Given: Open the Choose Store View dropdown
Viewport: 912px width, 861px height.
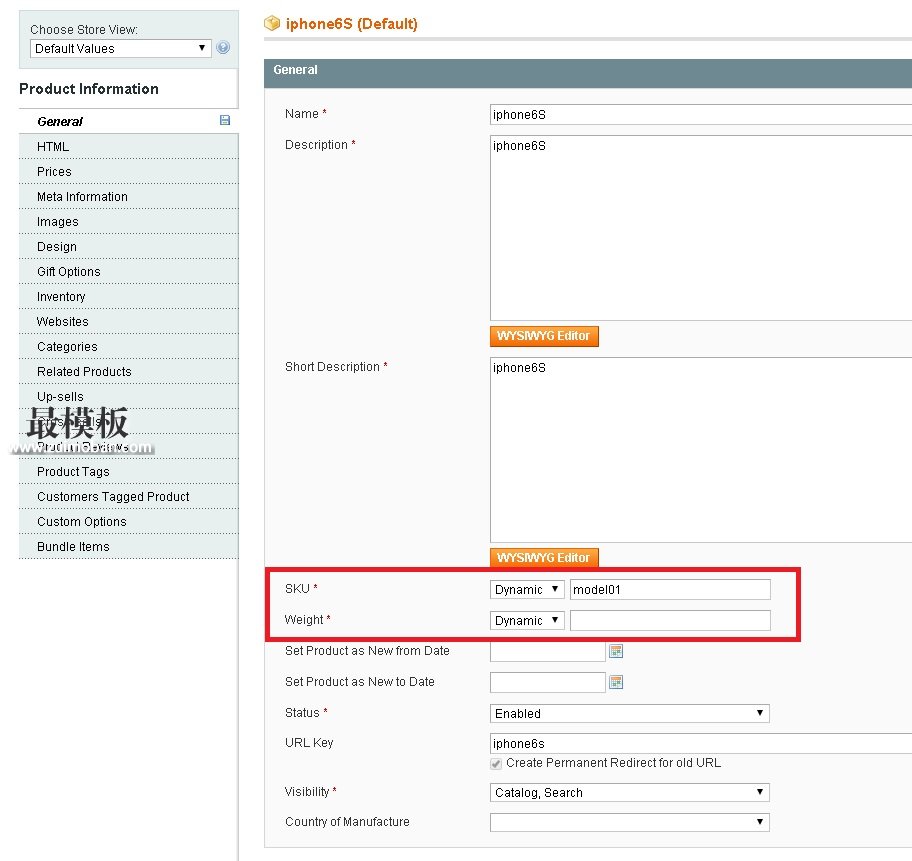Looking at the screenshot, I should pos(120,48).
